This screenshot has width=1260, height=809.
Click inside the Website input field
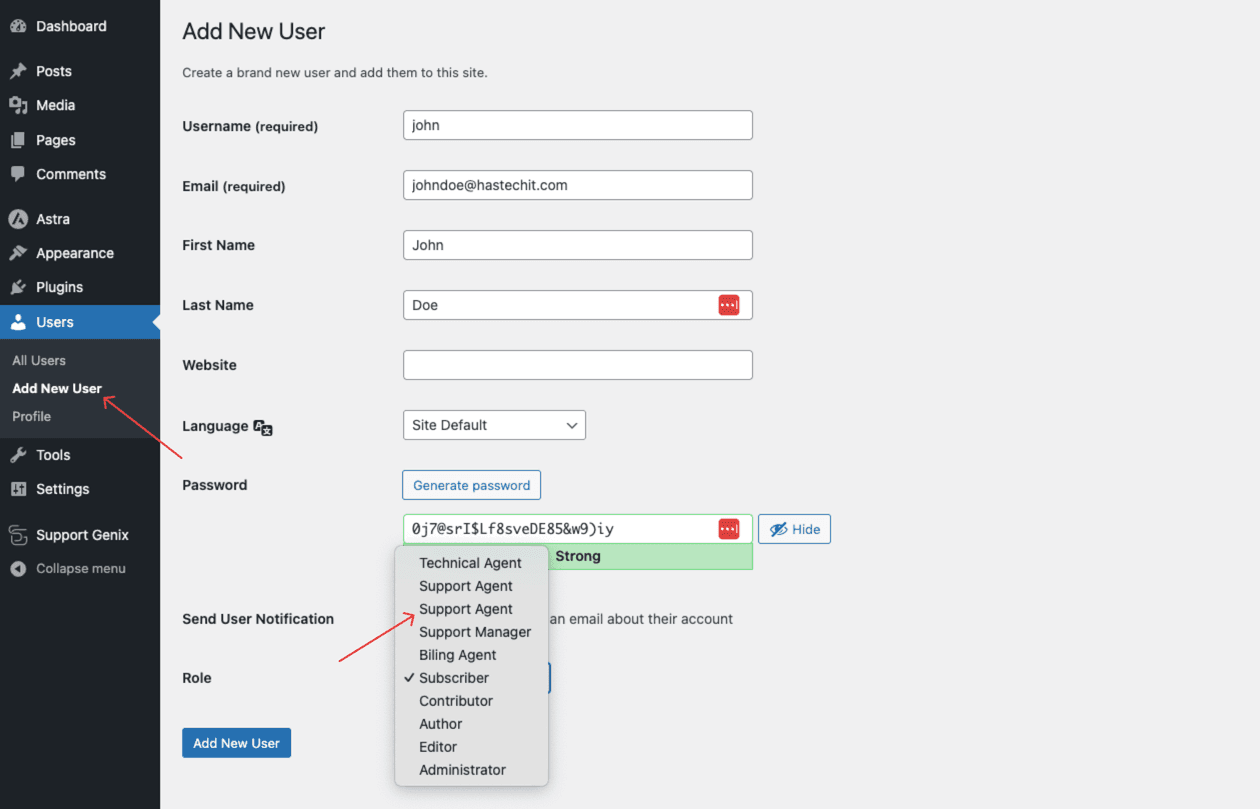[577, 365]
